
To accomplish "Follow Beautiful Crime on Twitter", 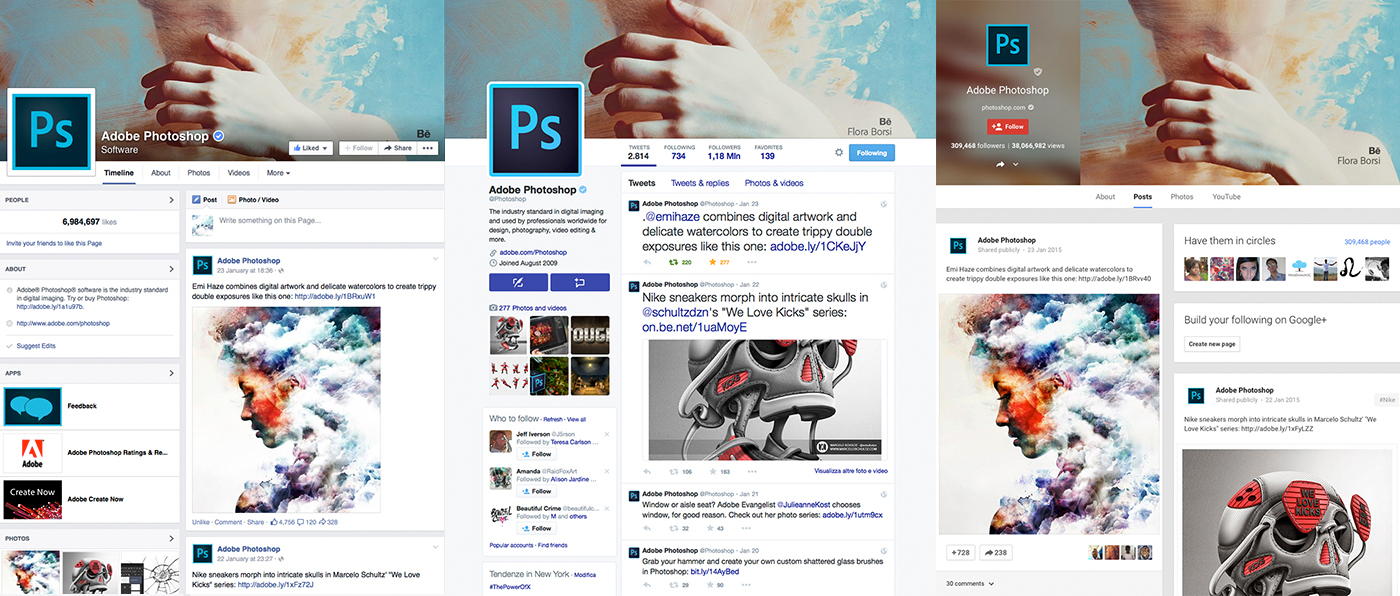I will coord(536,528).
